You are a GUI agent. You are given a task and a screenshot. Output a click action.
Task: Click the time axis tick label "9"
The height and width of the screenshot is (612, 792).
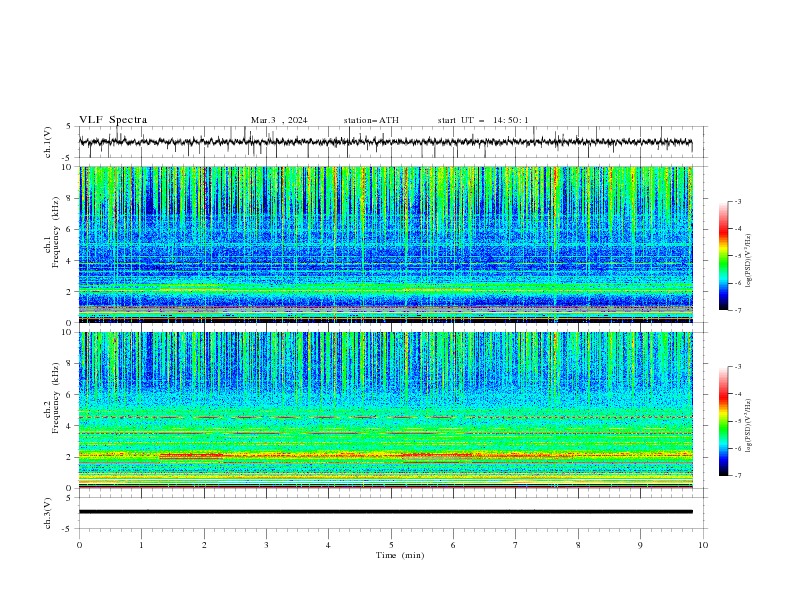pos(640,545)
